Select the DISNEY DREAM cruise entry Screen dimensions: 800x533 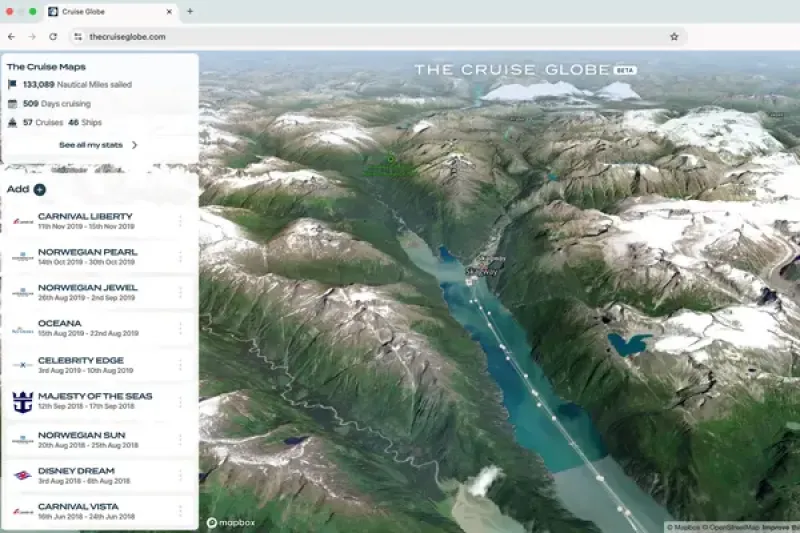pyautogui.click(x=100, y=475)
